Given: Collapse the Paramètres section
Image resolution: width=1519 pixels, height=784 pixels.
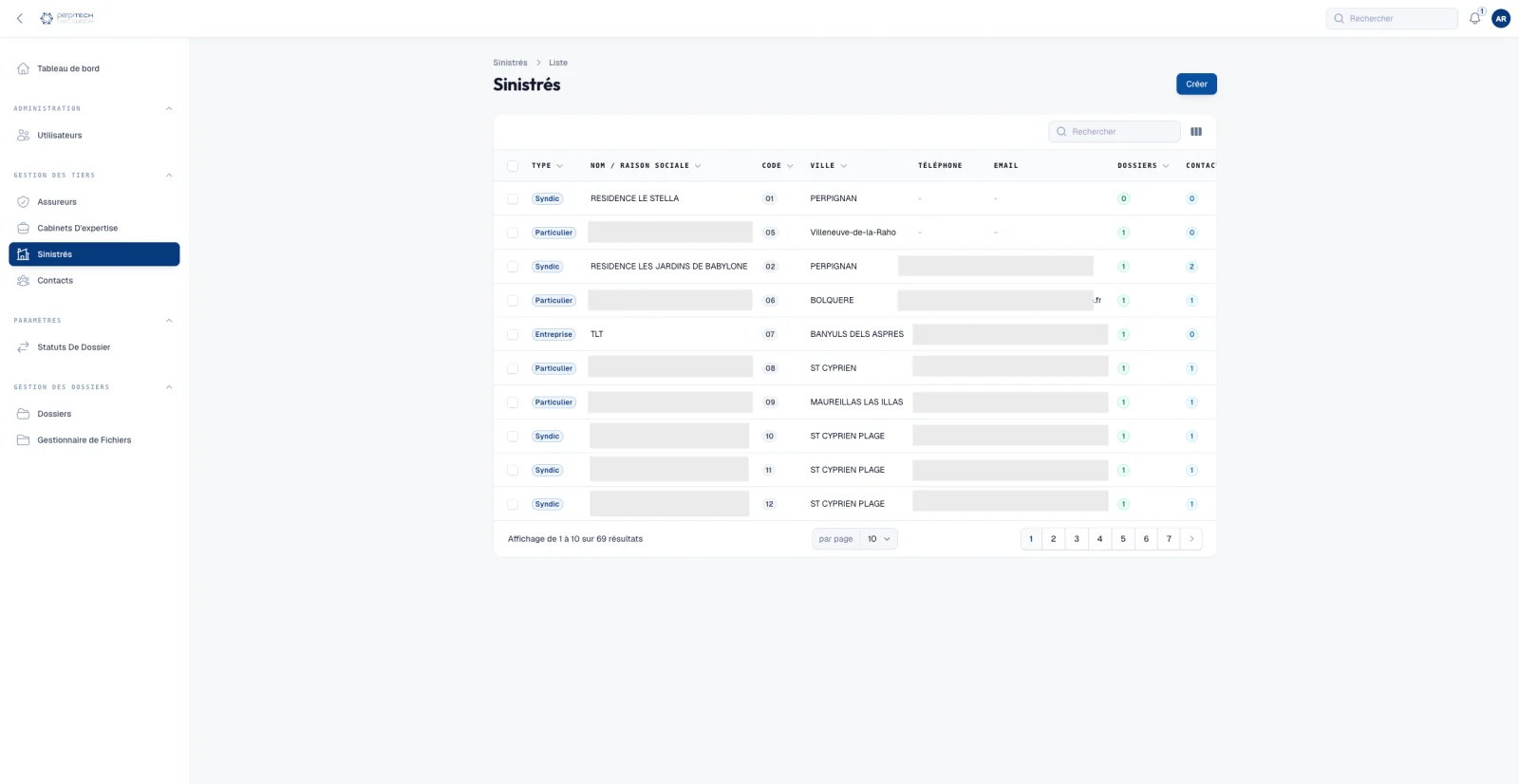Looking at the screenshot, I should tap(169, 320).
